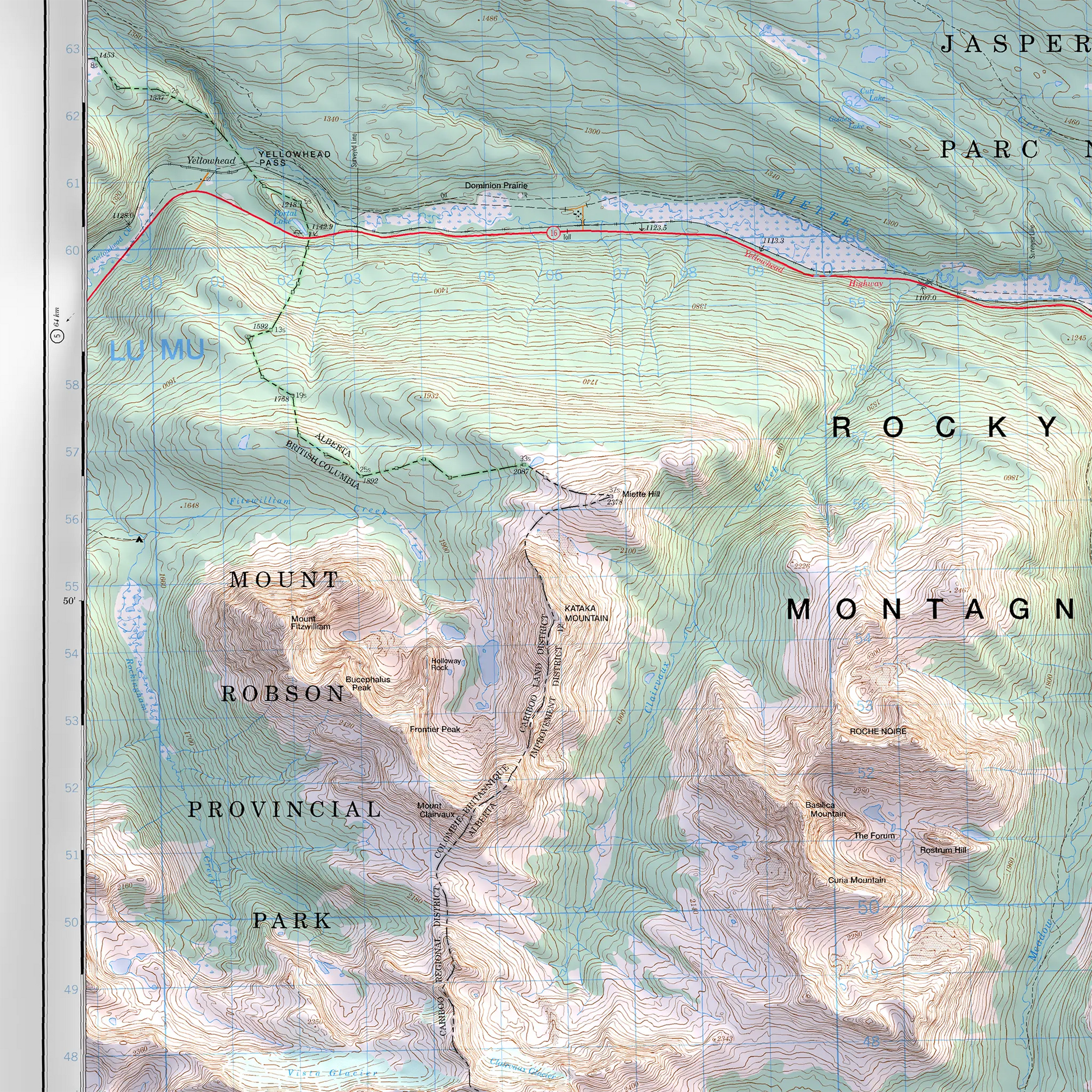Select the Kataka Mountain label
Screen dimensions: 1092x1092
coord(586,613)
